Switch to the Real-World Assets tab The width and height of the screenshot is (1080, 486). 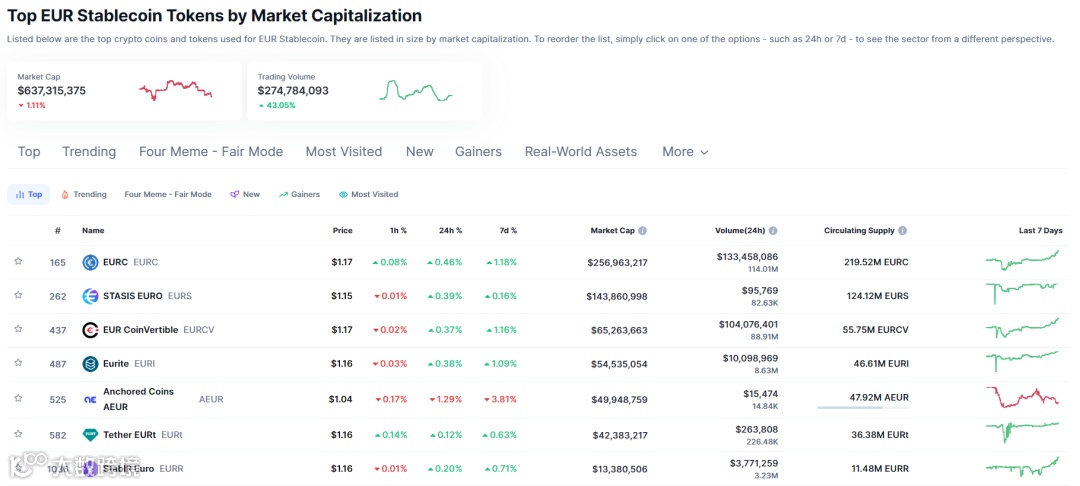[x=580, y=152]
